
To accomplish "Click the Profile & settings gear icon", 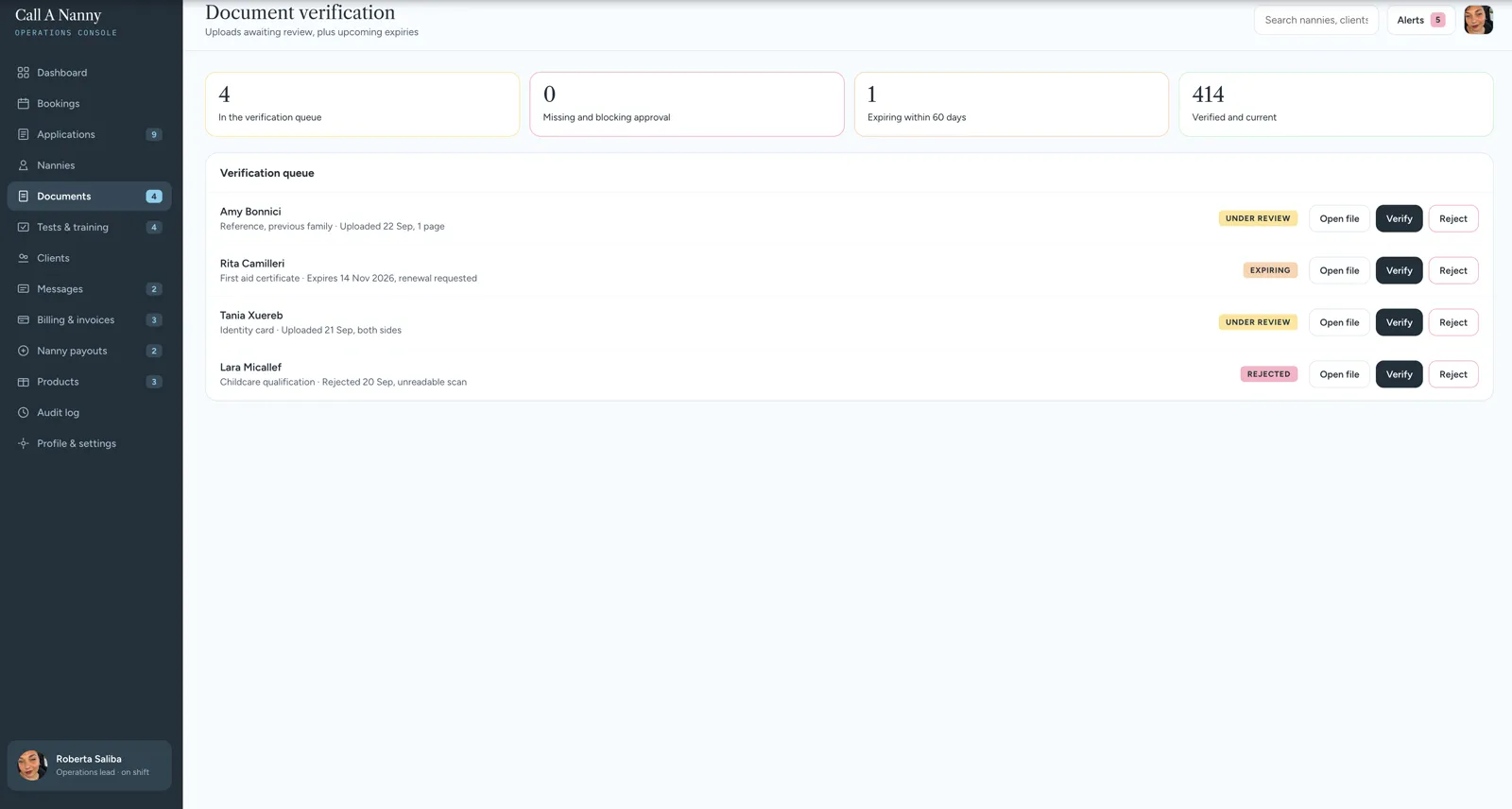I will 24,443.
